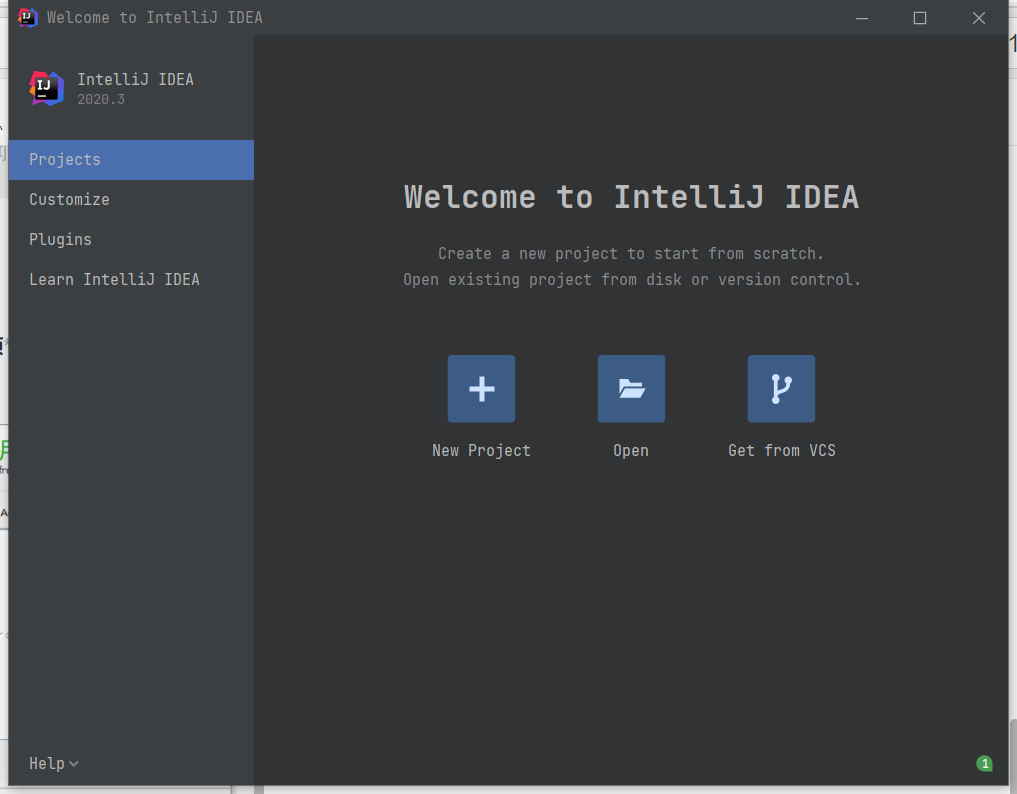Go to Learn IntelliJ IDEA tab
The height and width of the screenshot is (794, 1017).
pyautogui.click(x=131, y=280)
